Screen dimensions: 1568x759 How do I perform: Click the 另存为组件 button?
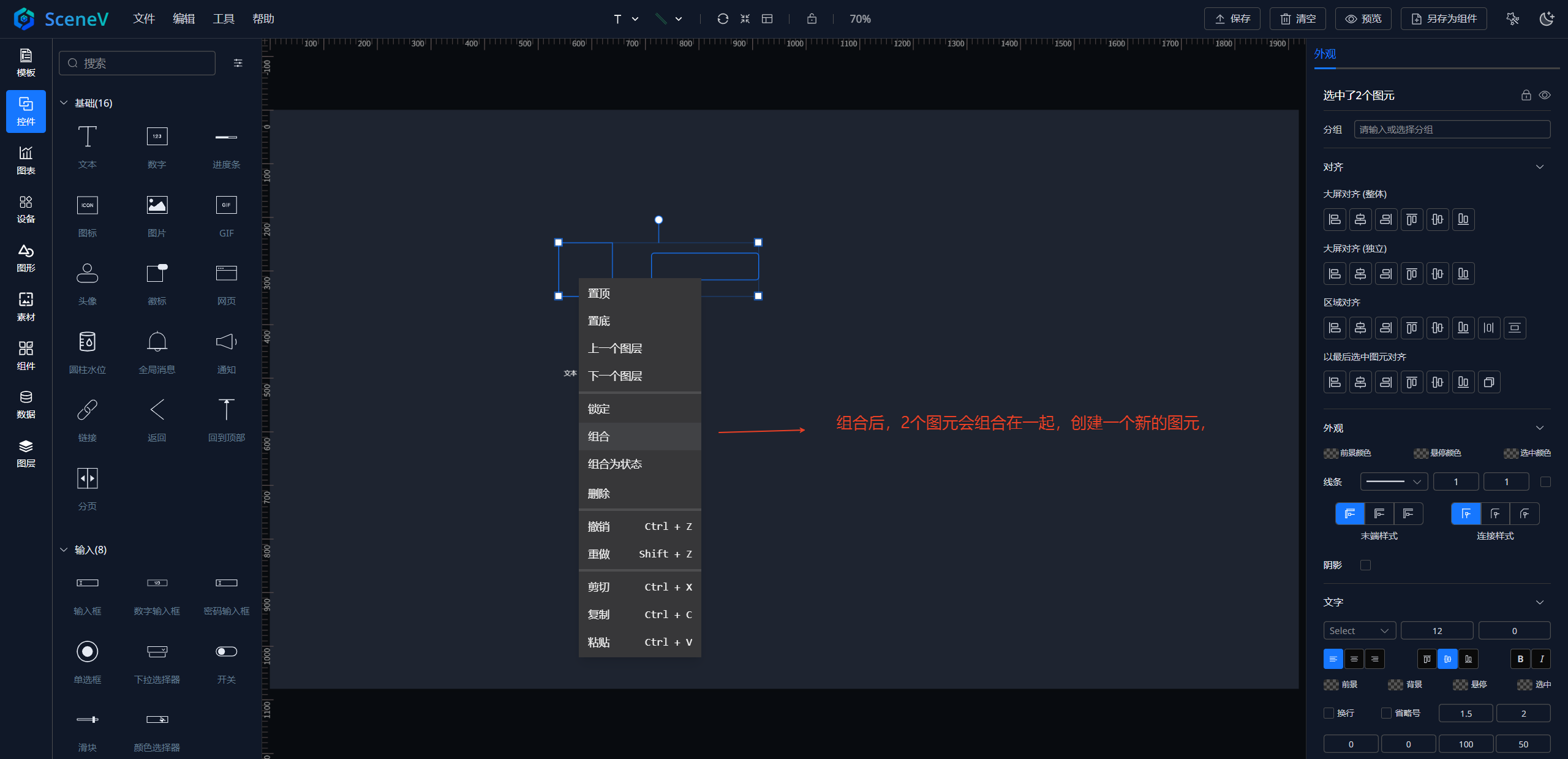coord(1444,19)
